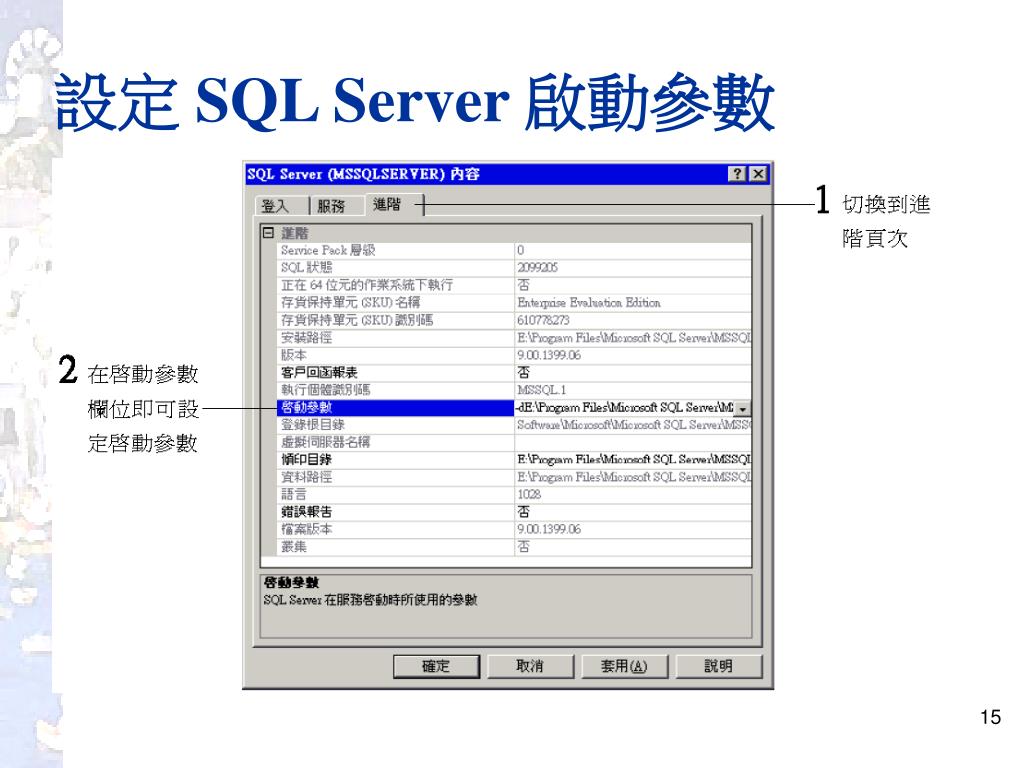Select the 客戶回函報表 property row

pyautogui.click(x=515, y=373)
